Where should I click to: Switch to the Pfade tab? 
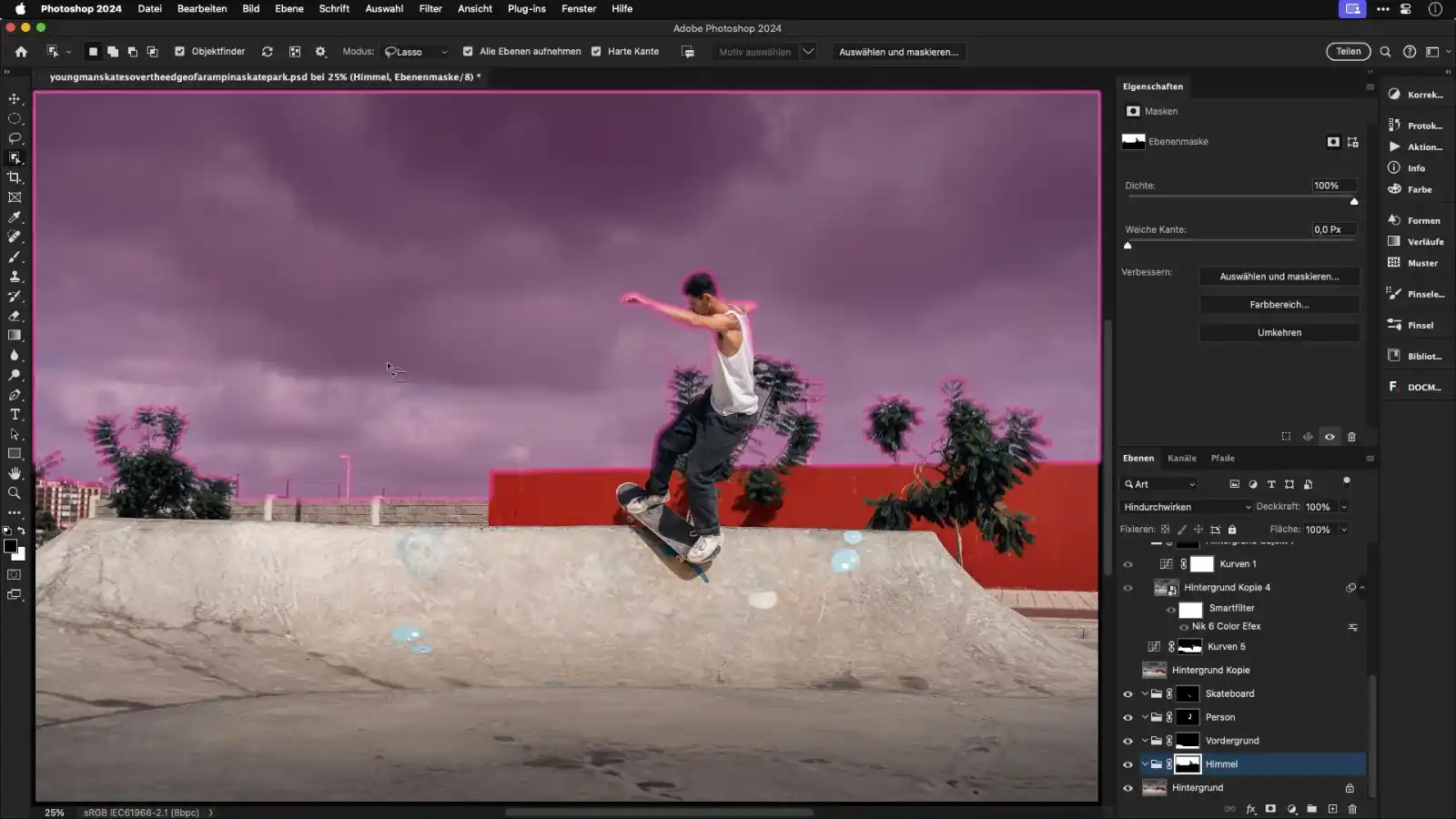coord(1222,458)
